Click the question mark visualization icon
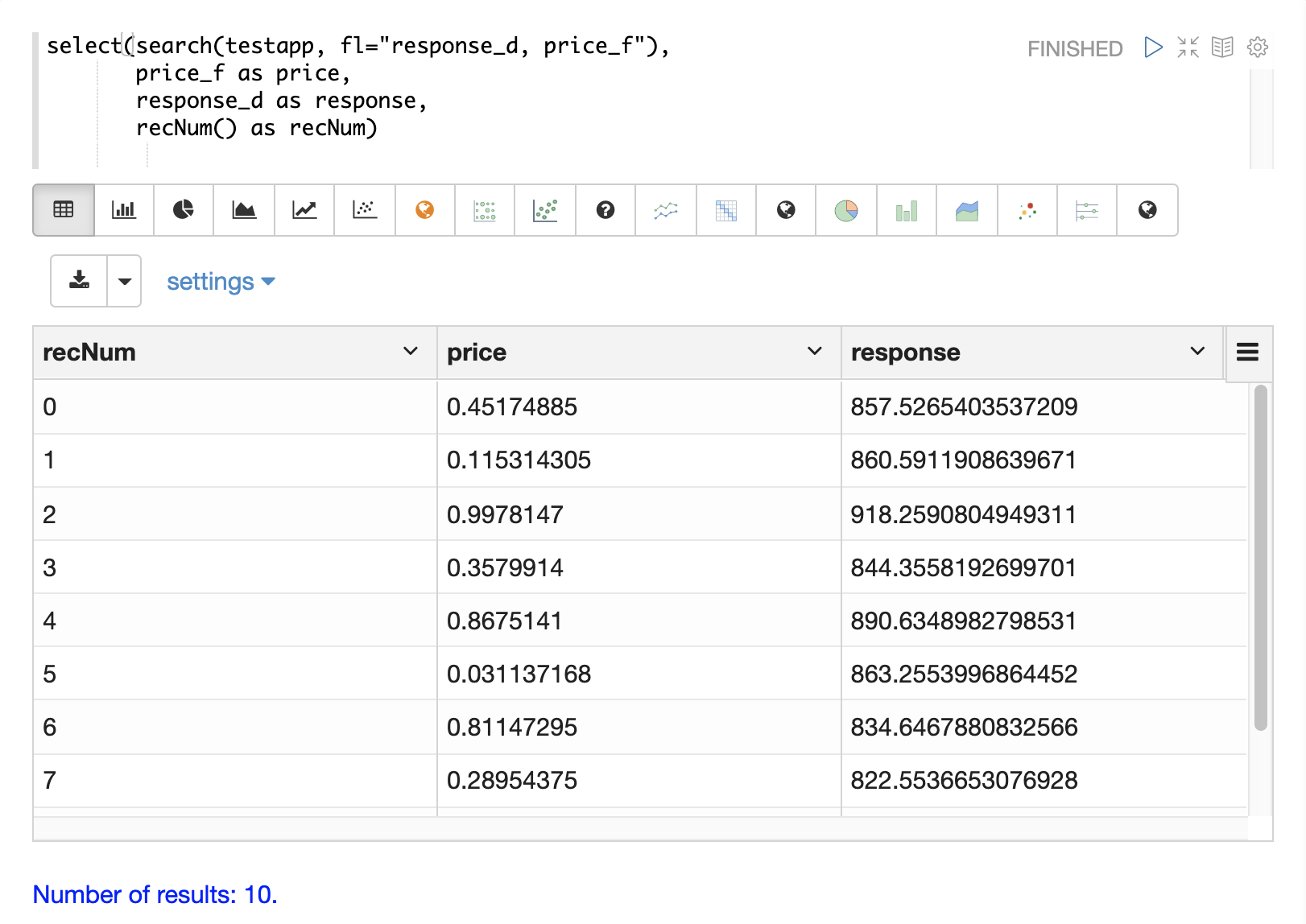The image size is (1306, 924). tap(605, 210)
